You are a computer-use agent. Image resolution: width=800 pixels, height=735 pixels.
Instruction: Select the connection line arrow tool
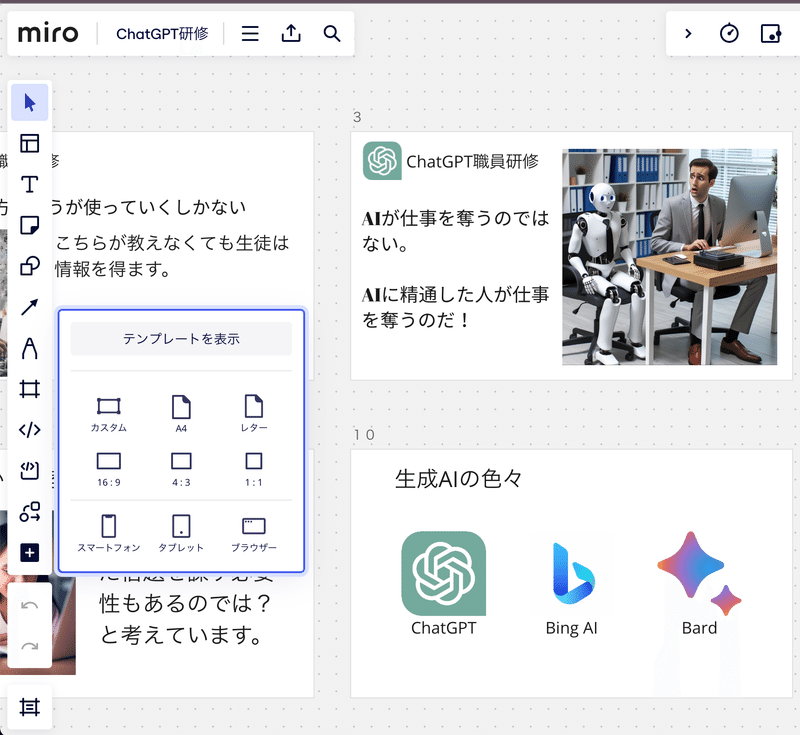(30, 307)
